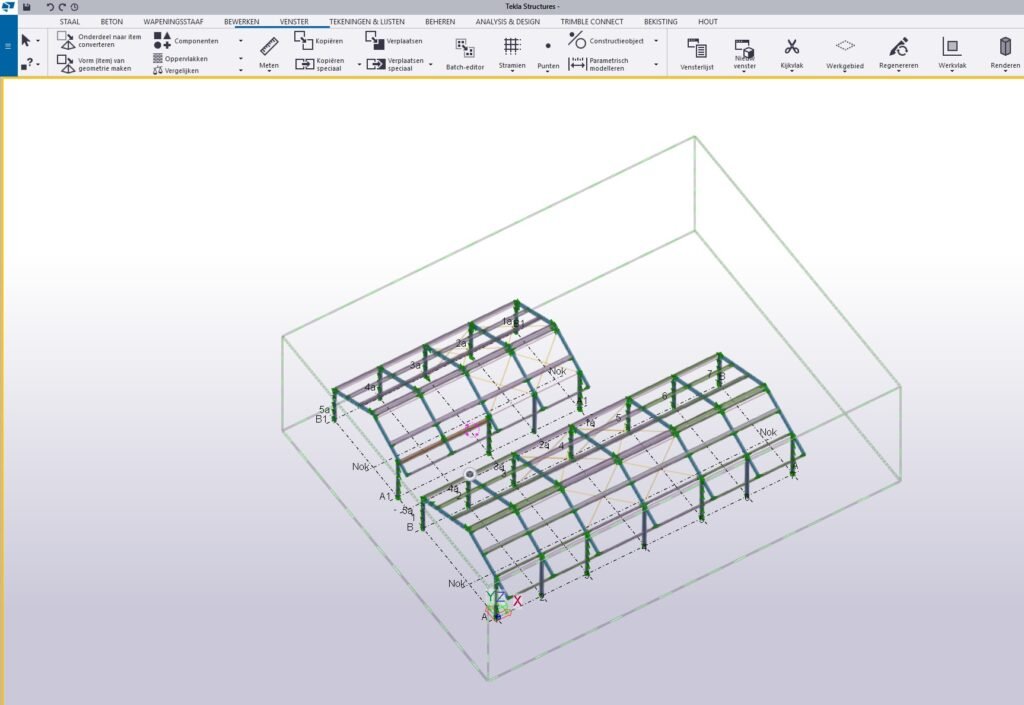Click the Undo arrow in title bar

coord(50,7)
